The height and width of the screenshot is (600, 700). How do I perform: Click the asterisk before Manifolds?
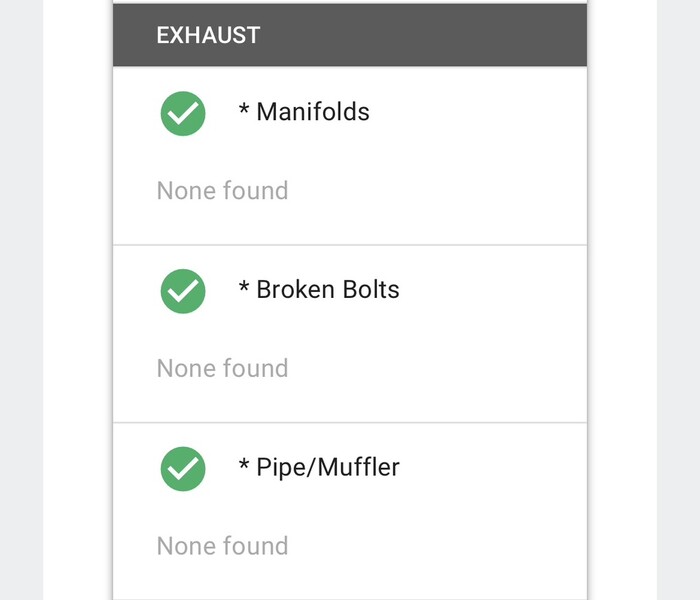[x=243, y=110]
